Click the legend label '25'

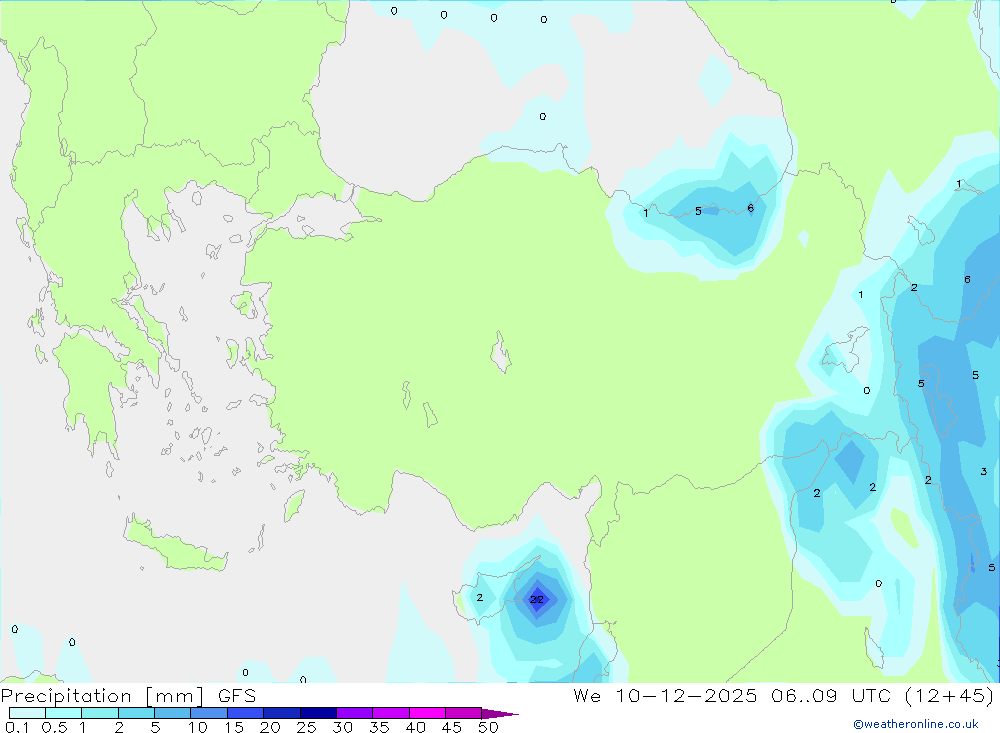pyautogui.click(x=306, y=727)
